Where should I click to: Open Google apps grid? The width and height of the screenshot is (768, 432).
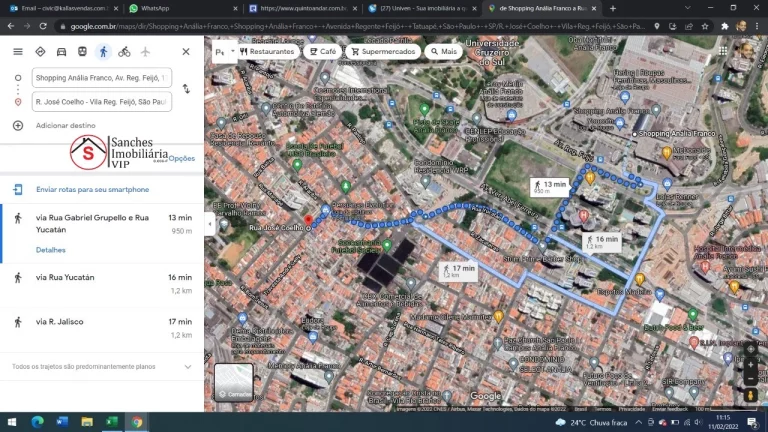[723, 50]
